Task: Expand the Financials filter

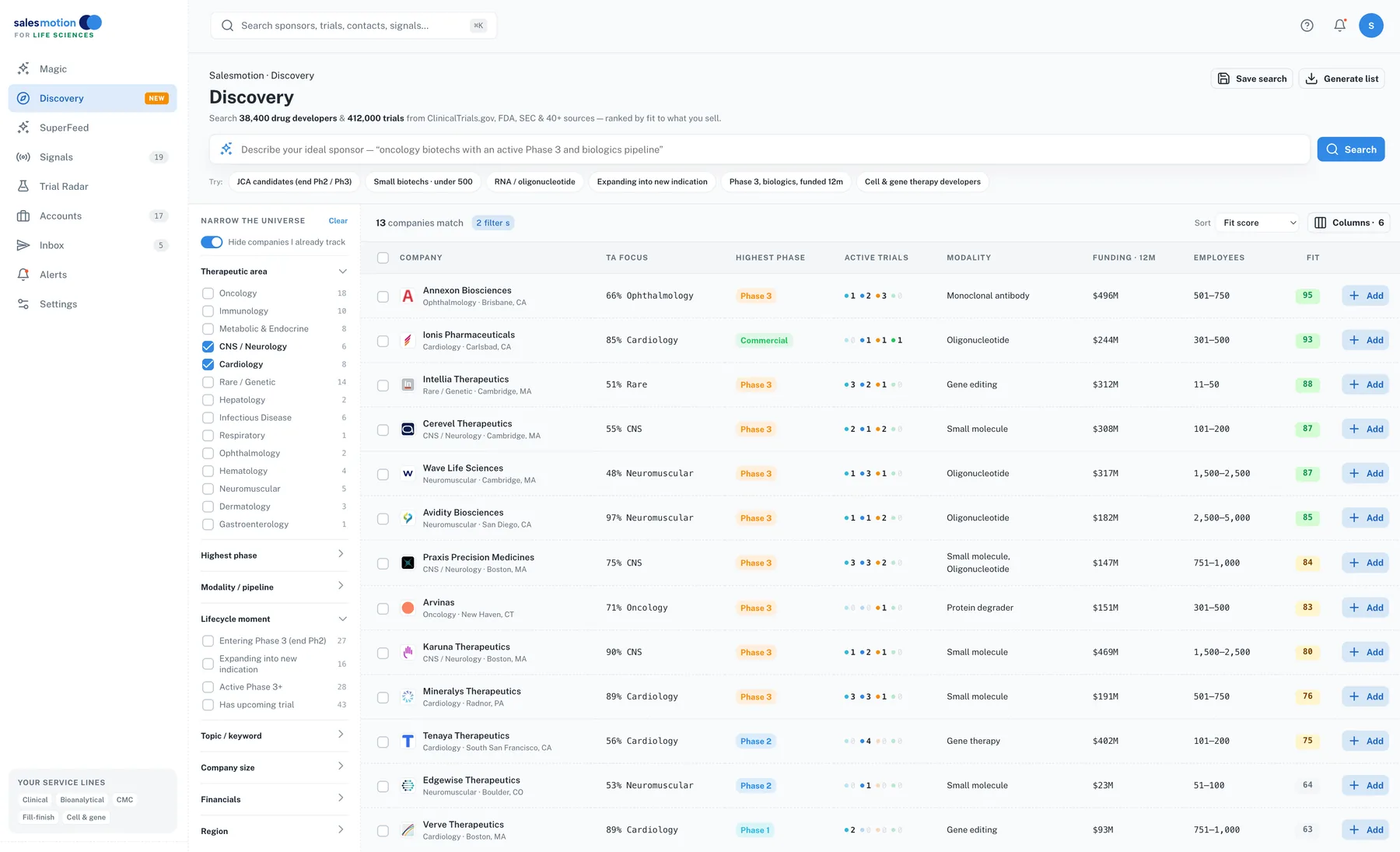Action: [341, 798]
